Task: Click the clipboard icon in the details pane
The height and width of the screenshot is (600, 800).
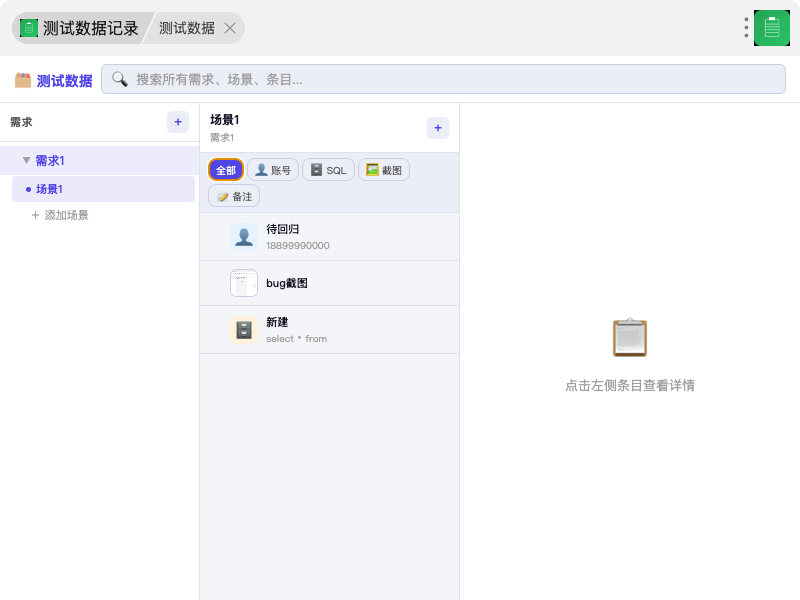Action: click(x=629, y=338)
